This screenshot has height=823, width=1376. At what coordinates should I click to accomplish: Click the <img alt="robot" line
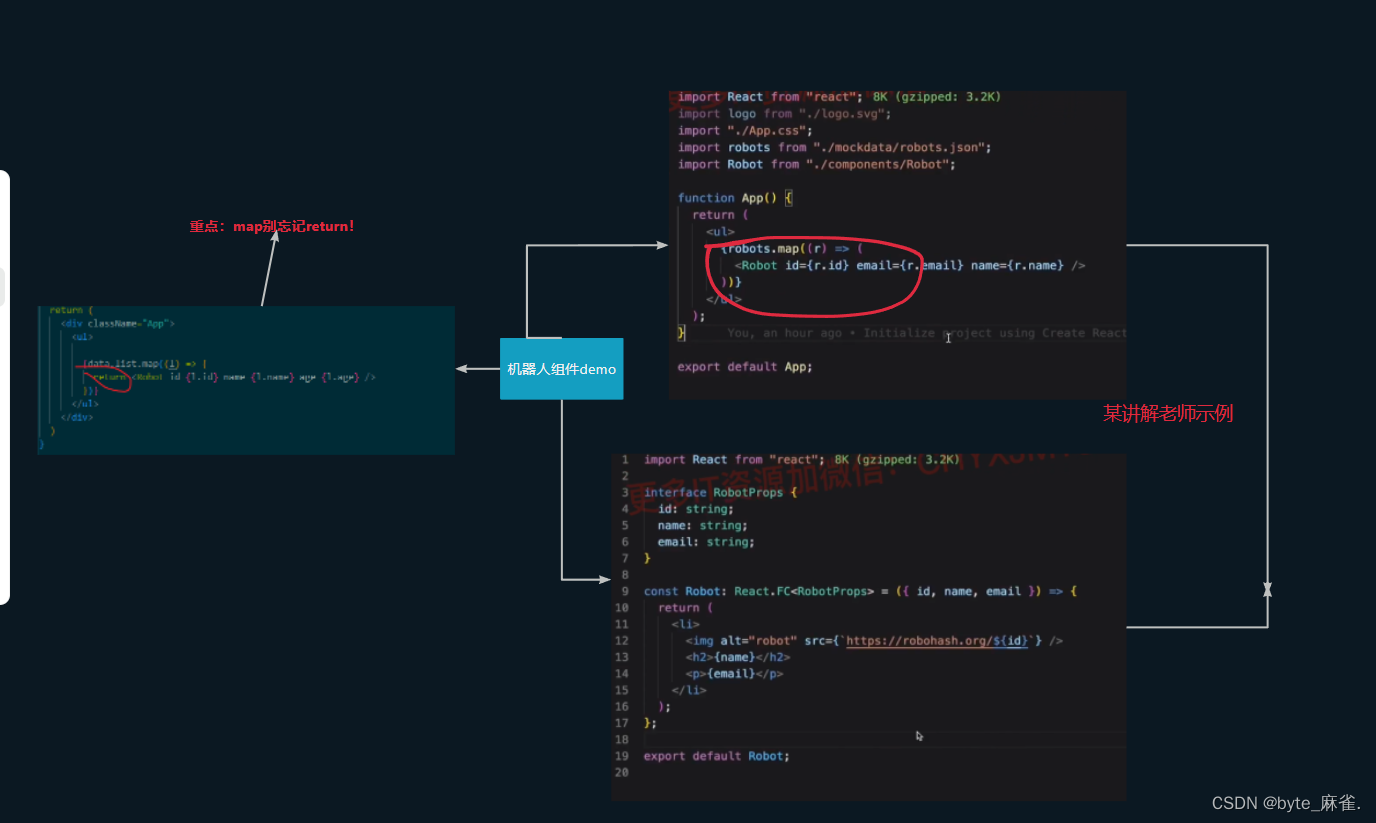[x=873, y=641]
